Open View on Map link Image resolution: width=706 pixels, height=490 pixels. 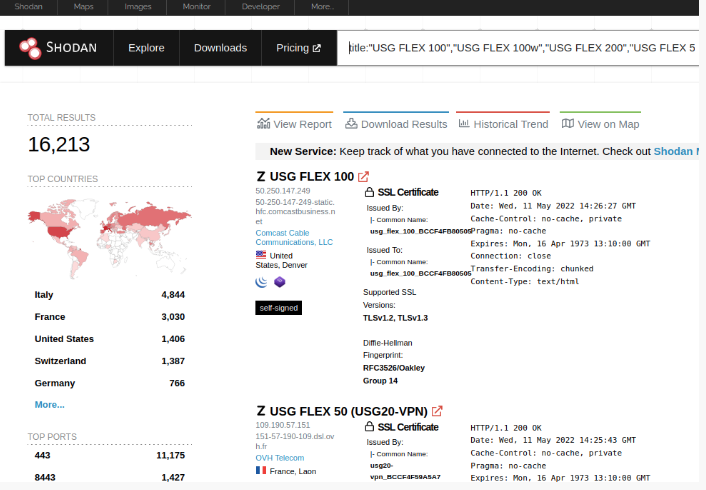[600, 124]
